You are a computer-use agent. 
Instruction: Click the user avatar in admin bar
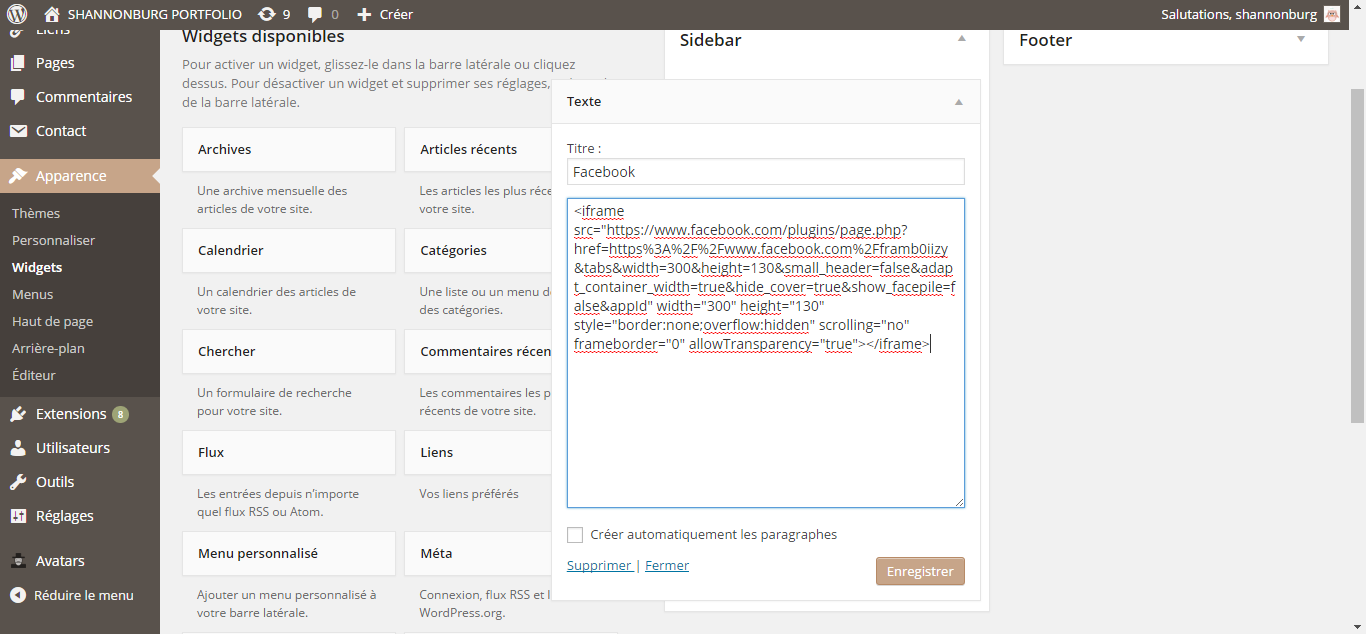1332,14
